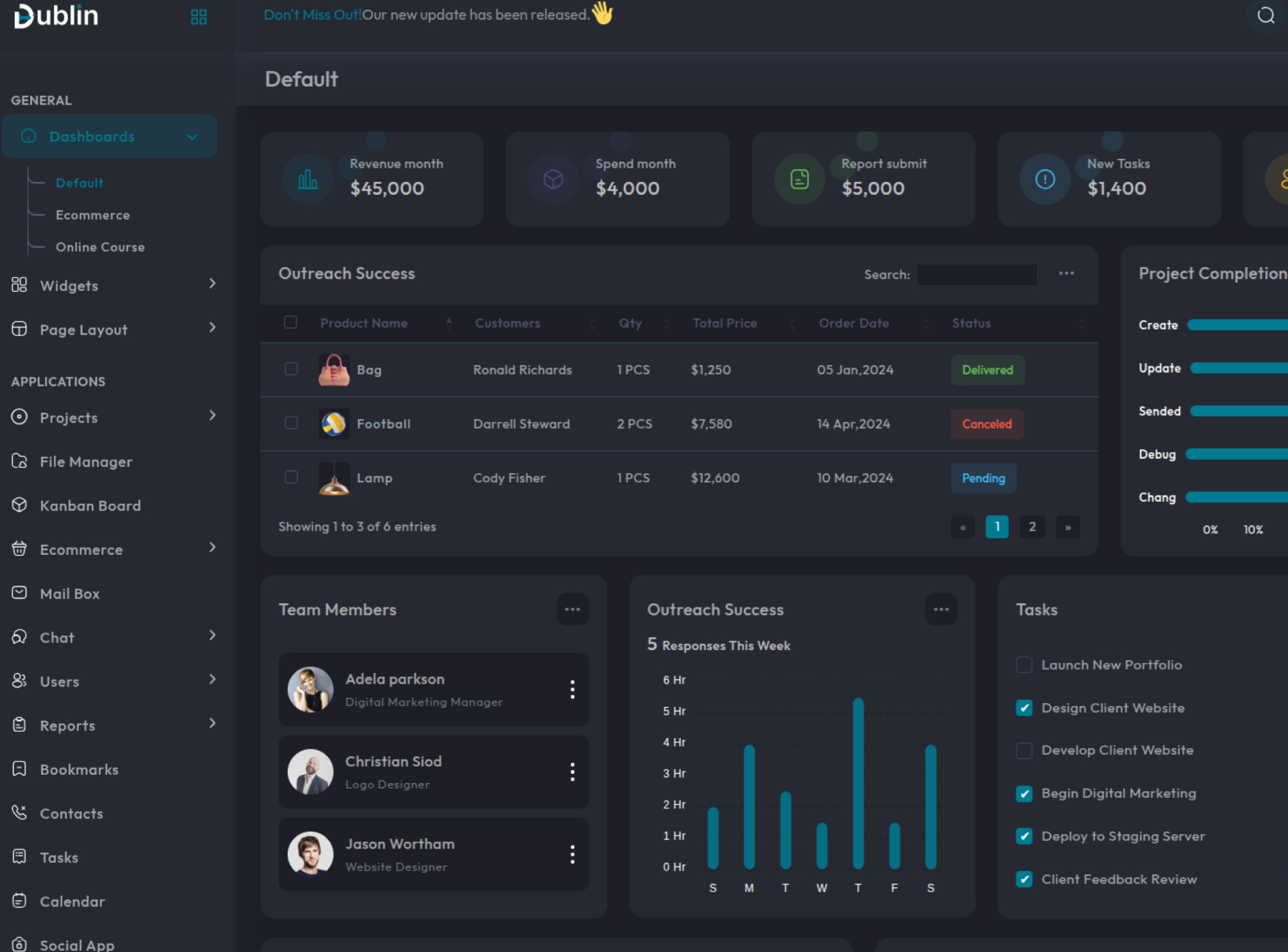The width and height of the screenshot is (1288, 952).
Task: Open Ecommerce dashboard submenu item
Action: pos(93,215)
